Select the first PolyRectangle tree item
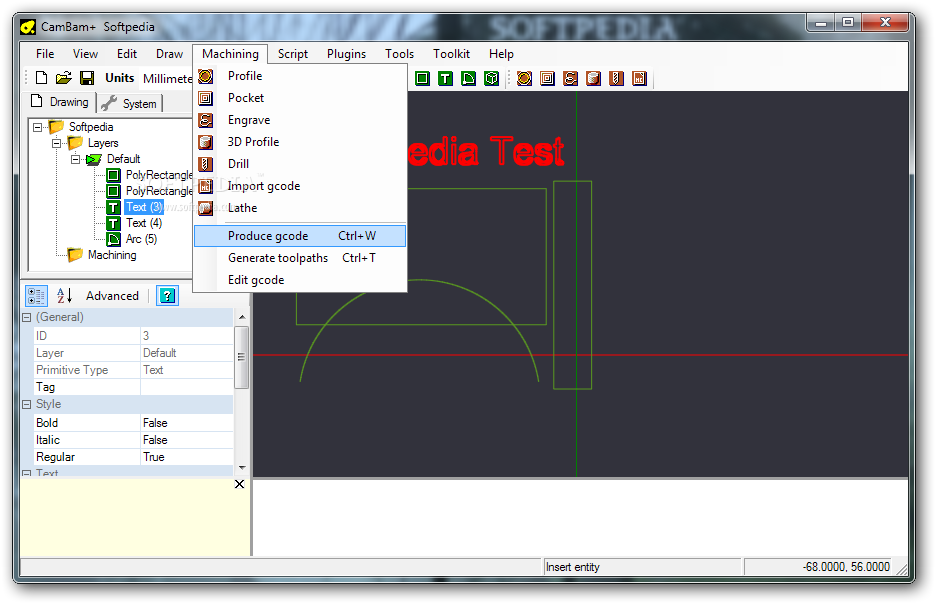 point(159,175)
